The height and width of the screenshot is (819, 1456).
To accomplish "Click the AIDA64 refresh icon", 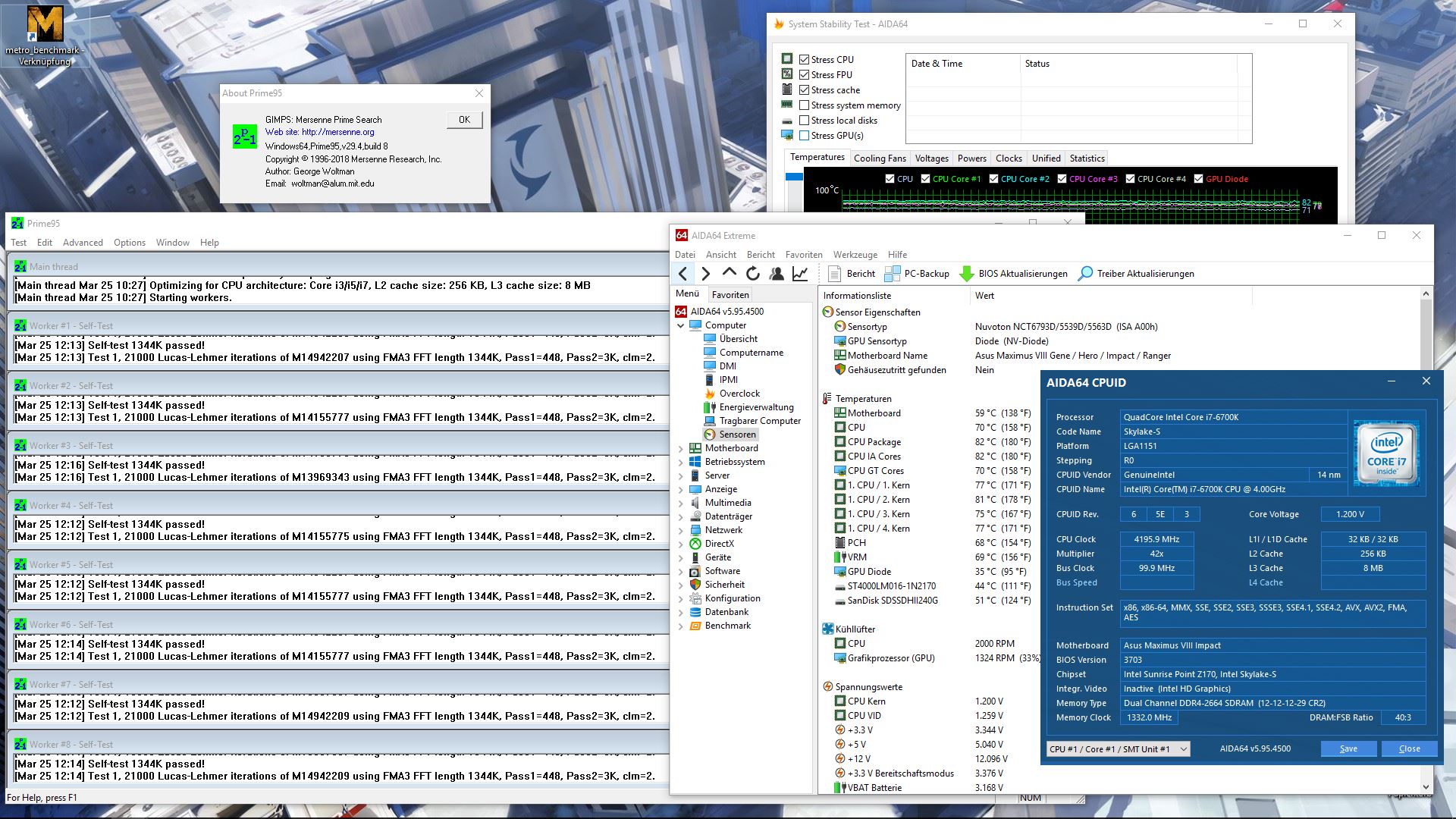I will (x=753, y=274).
